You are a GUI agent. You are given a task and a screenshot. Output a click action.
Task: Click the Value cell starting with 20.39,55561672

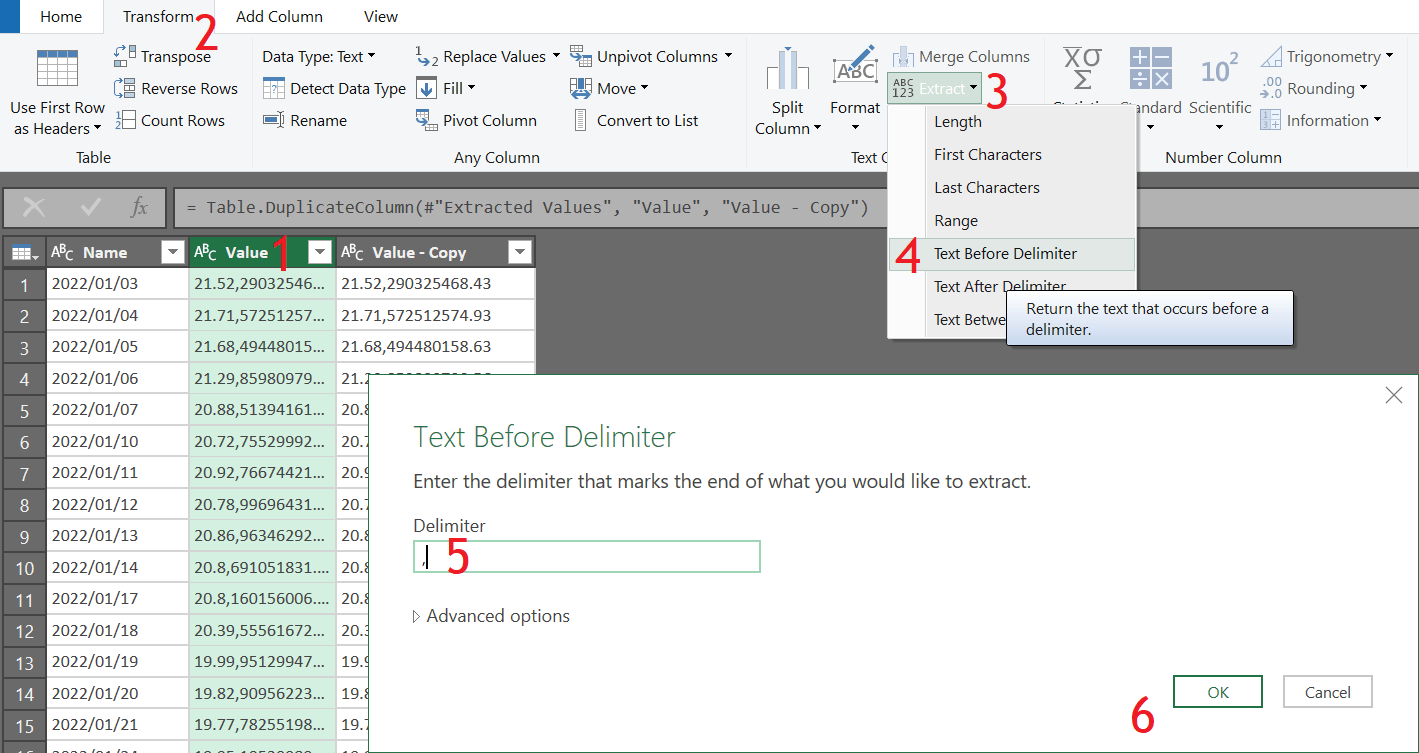click(x=262, y=631)
